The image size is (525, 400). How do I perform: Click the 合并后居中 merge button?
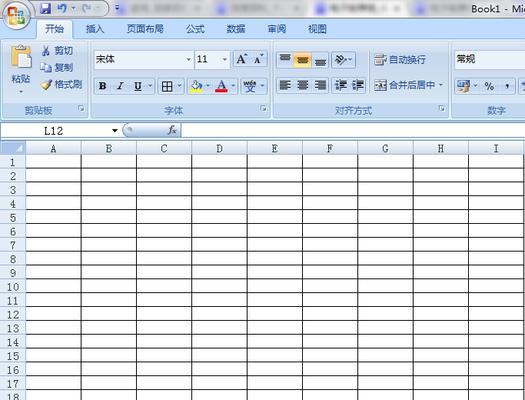pos(408,85)
